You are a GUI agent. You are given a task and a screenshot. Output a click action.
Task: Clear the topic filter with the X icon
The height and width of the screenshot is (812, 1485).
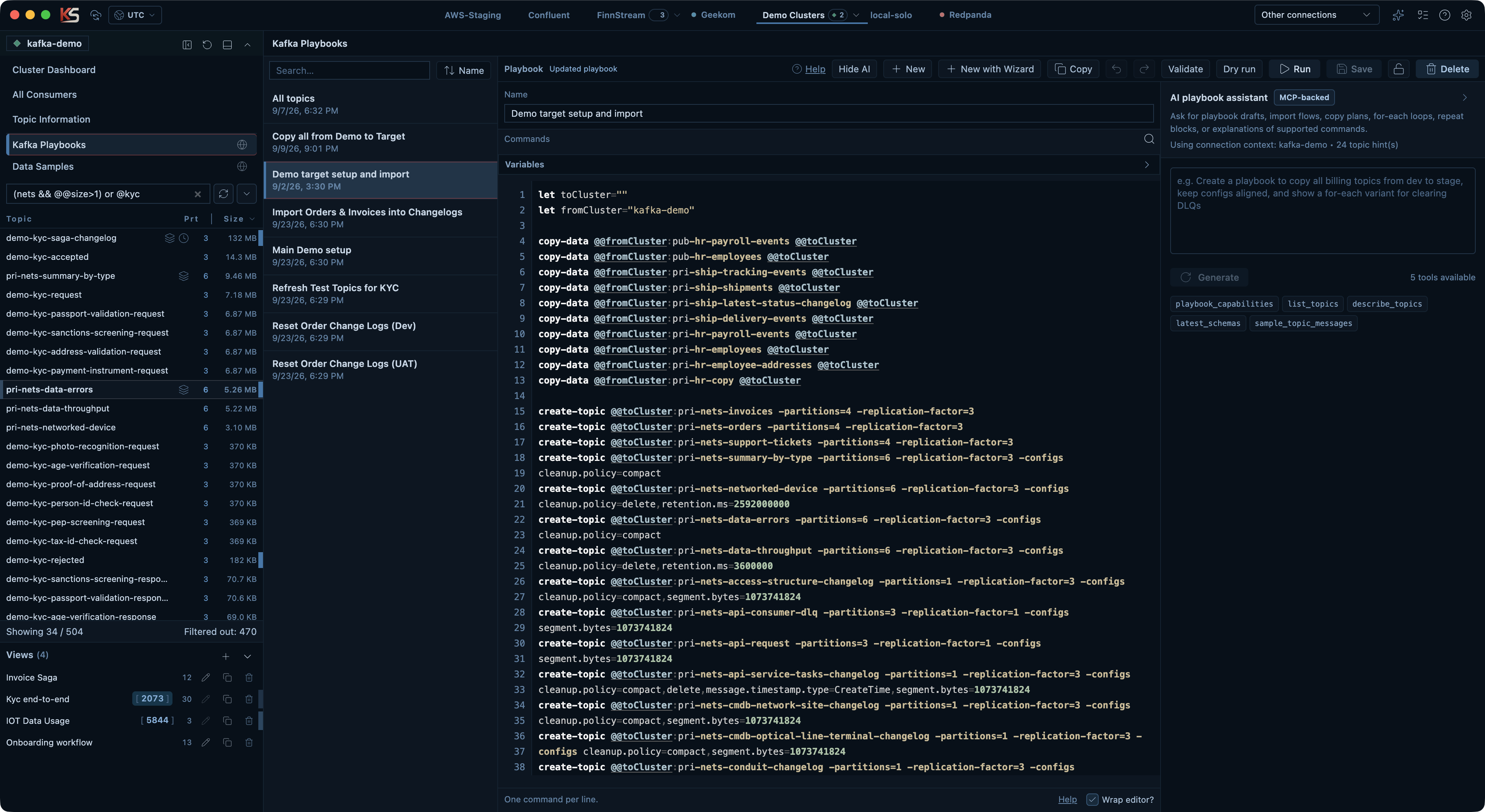(198, 194)
